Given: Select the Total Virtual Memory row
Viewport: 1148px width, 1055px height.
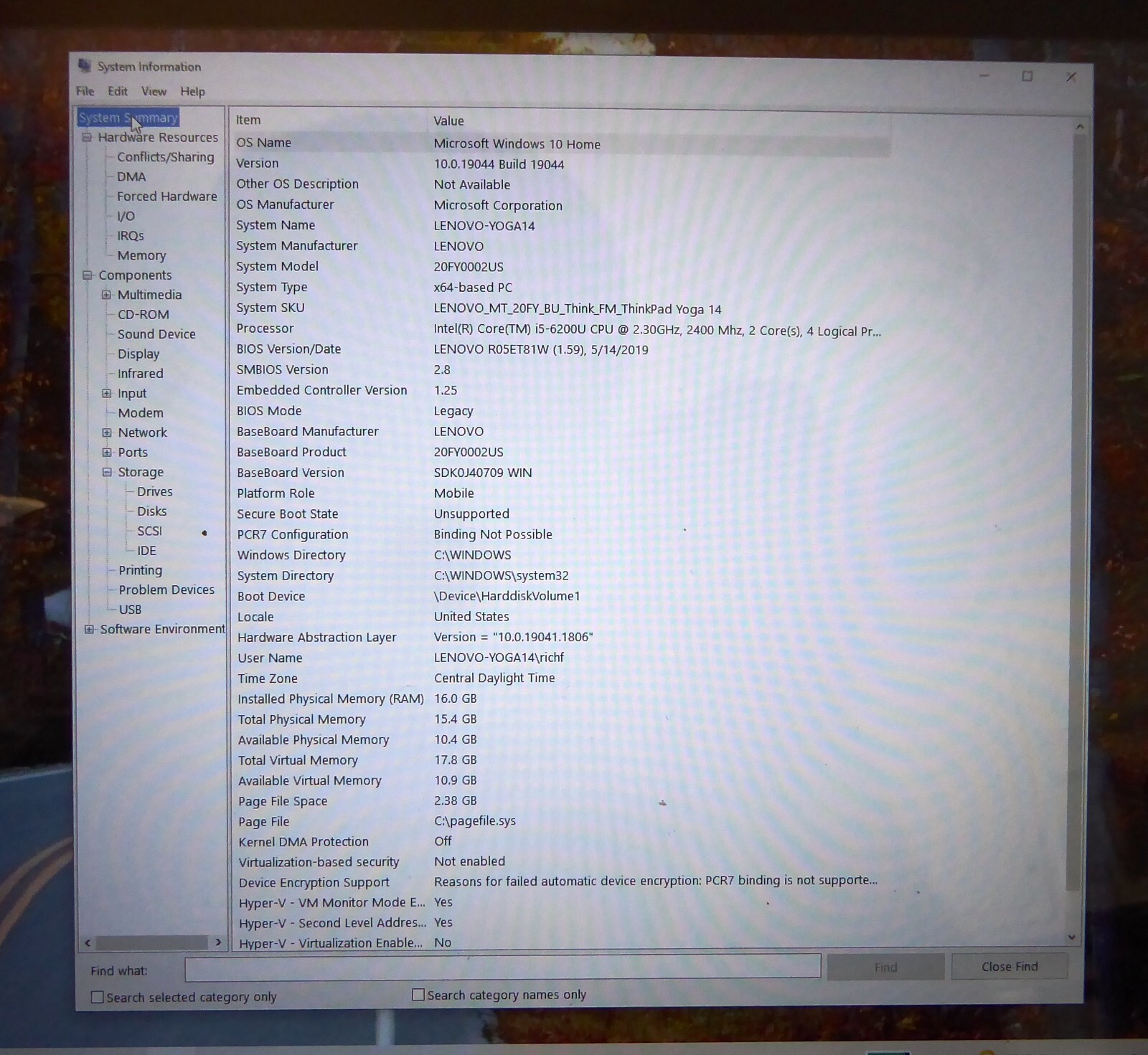Looking at the screenshot, I should [x=559, y=760].
